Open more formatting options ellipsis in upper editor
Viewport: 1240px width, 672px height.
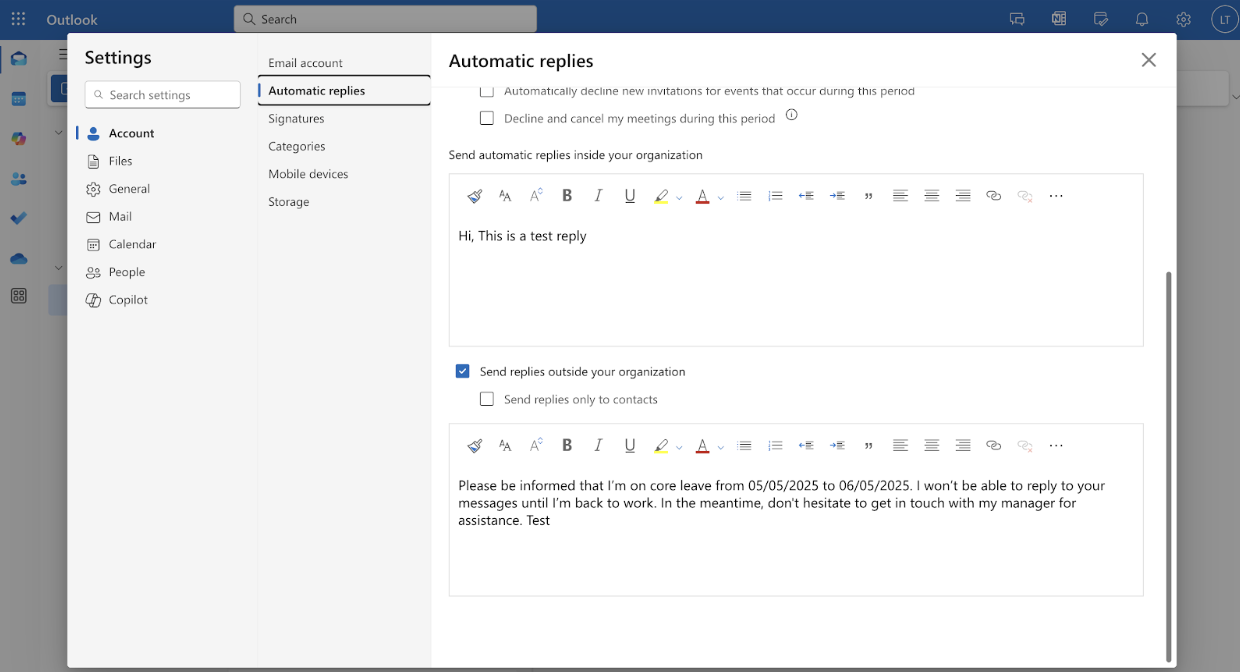tap(1056, 196)
